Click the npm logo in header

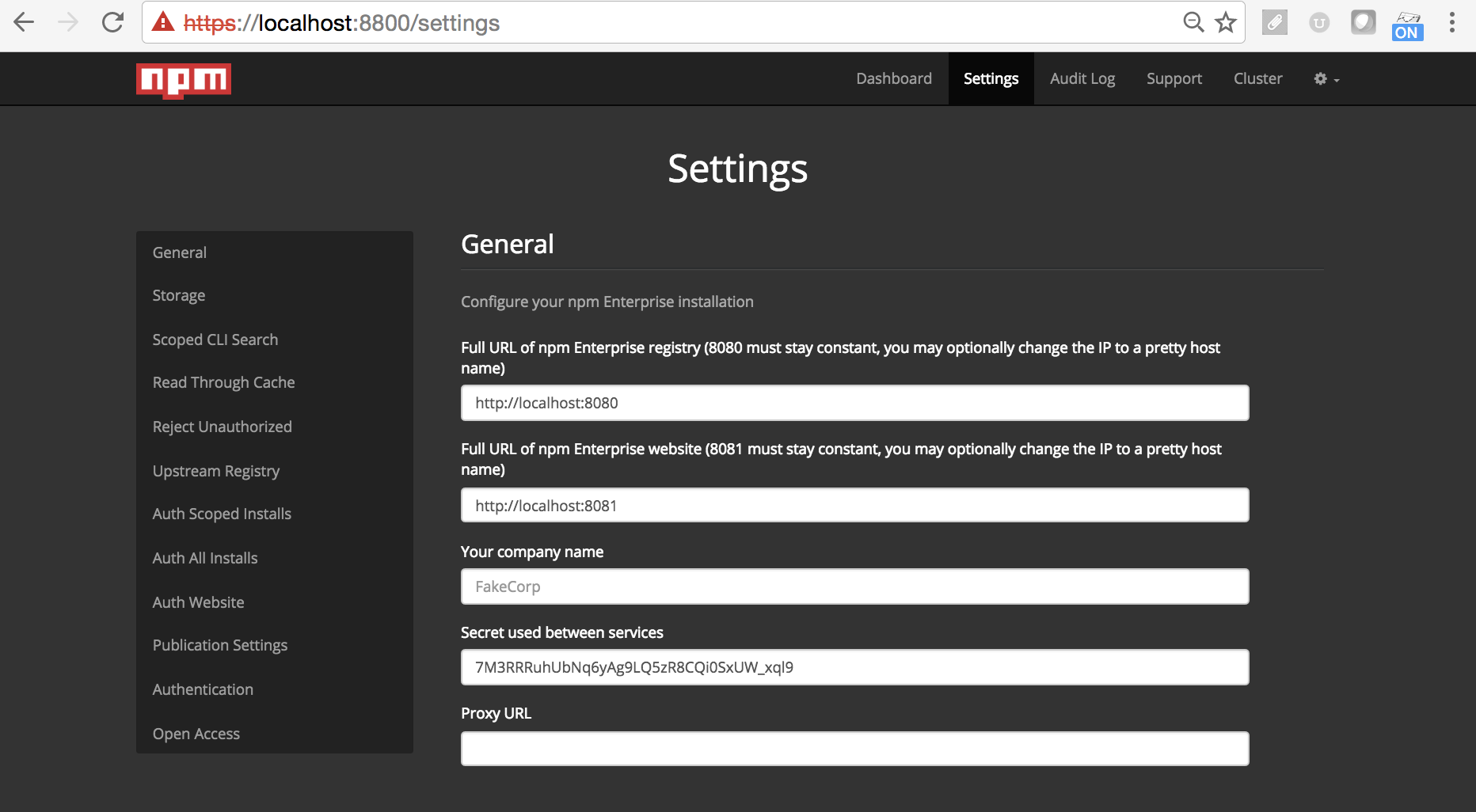tap(184, 80)
